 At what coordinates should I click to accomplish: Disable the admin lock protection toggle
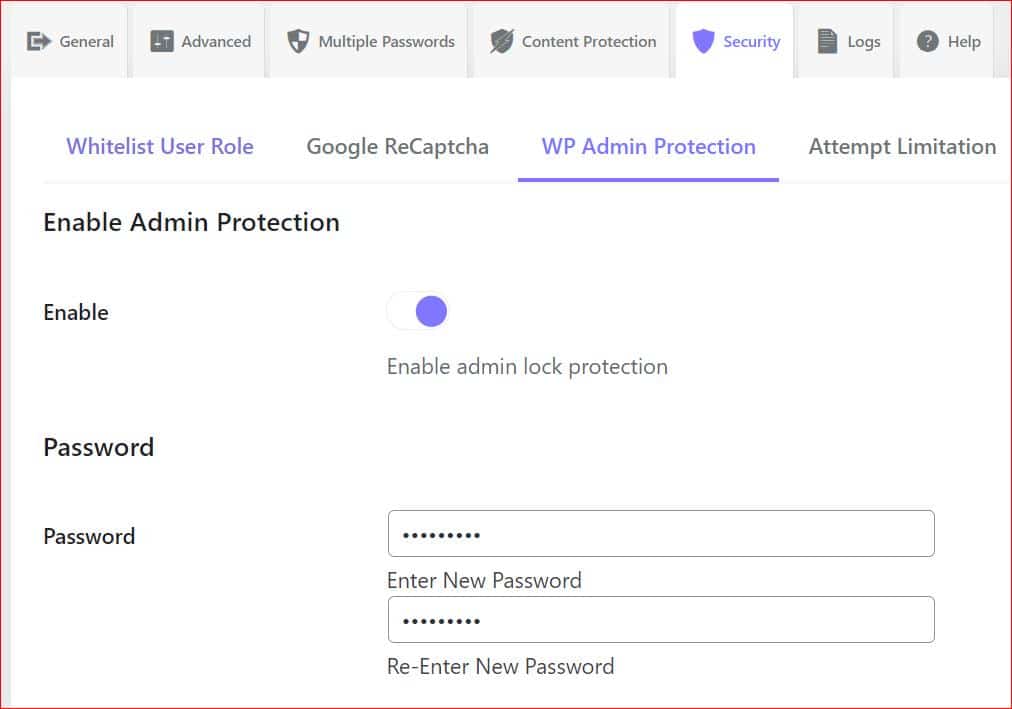coord(417,311)
